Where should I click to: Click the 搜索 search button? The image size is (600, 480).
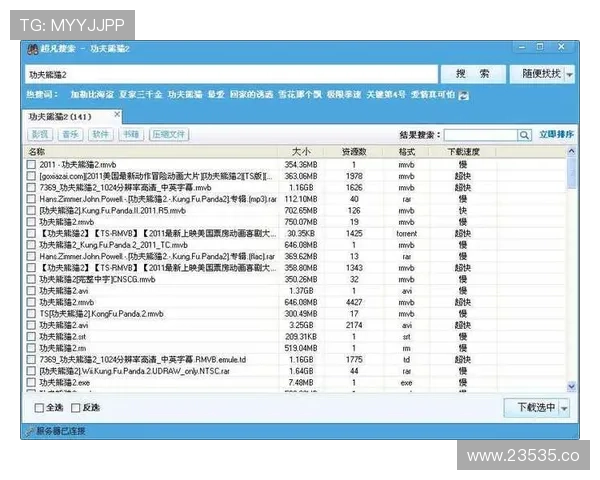[x=473, y=74]
